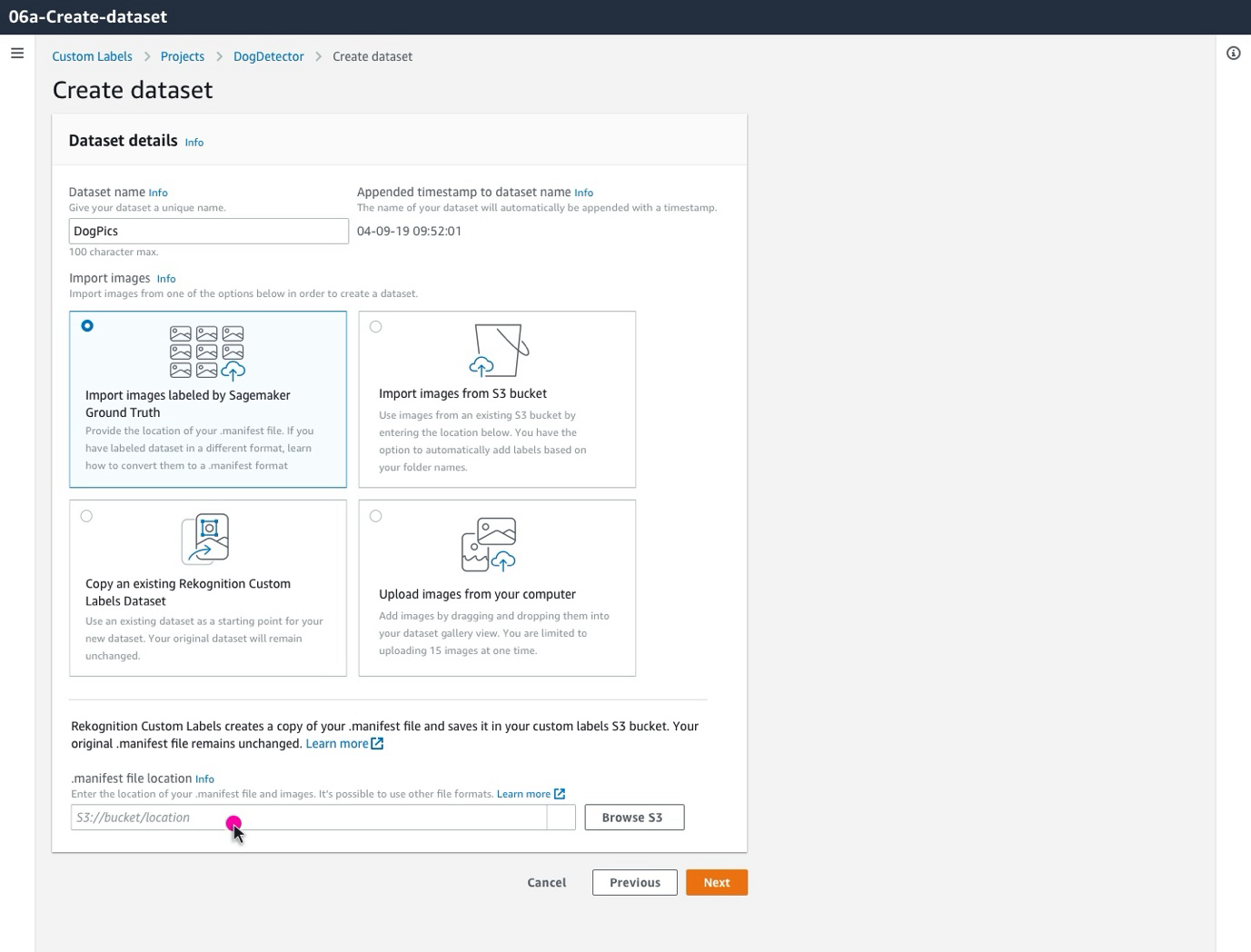Open the DogDetector project breadcrumb
Image resolution: width=1251 pixels, height=952 pixels.
[x=268, y=56]
